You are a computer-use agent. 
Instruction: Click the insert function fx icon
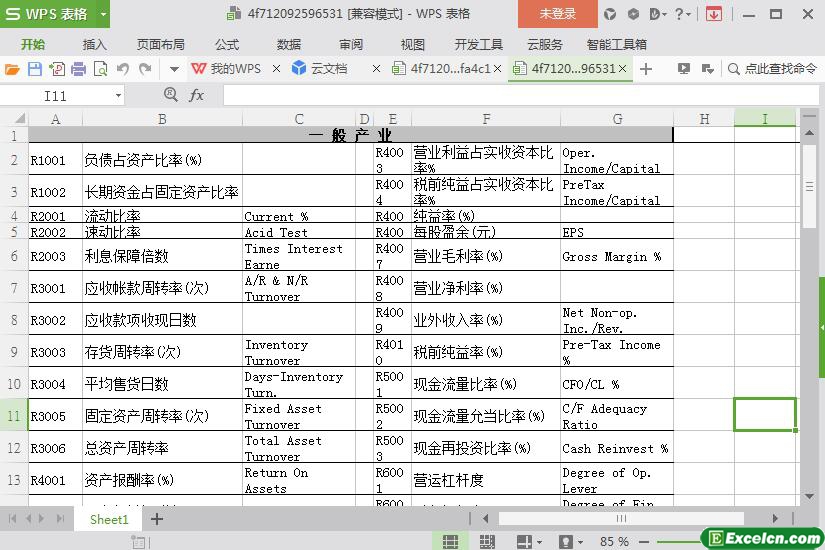coord(197,95)
